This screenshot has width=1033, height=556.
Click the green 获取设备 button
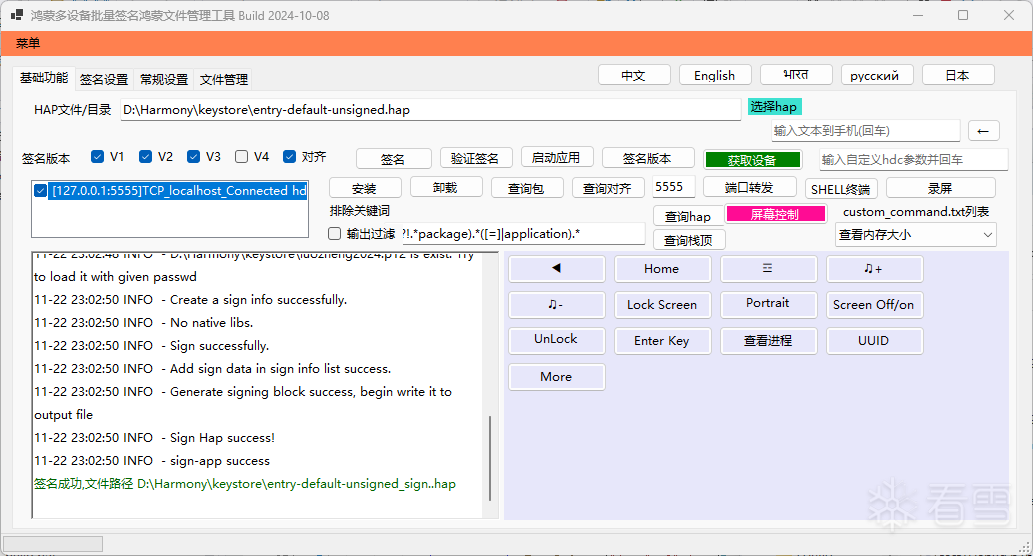tap(752, 160)
